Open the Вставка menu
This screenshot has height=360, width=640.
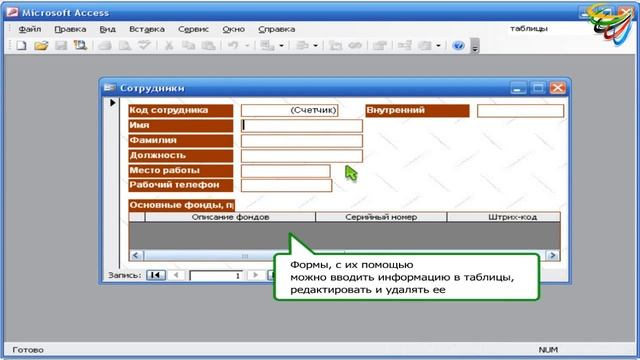pos(147,29)
